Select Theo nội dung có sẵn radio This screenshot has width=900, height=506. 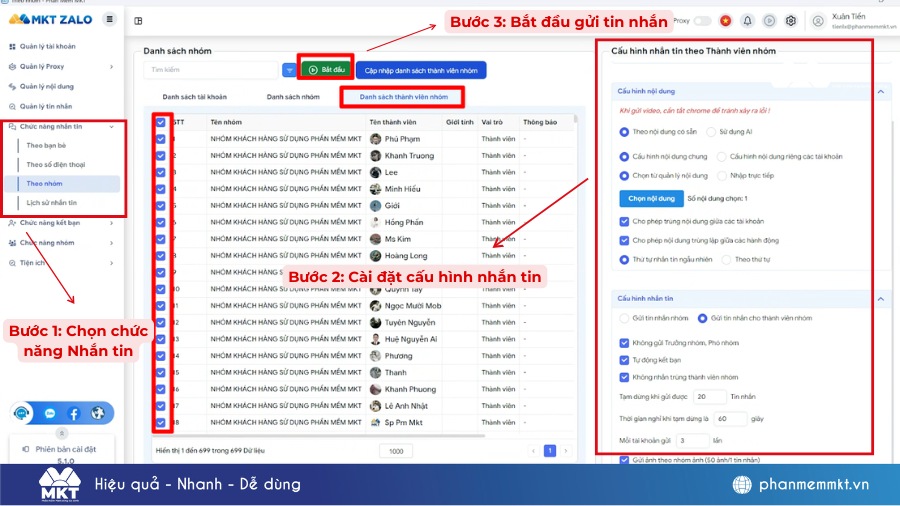tap(624, 132)
